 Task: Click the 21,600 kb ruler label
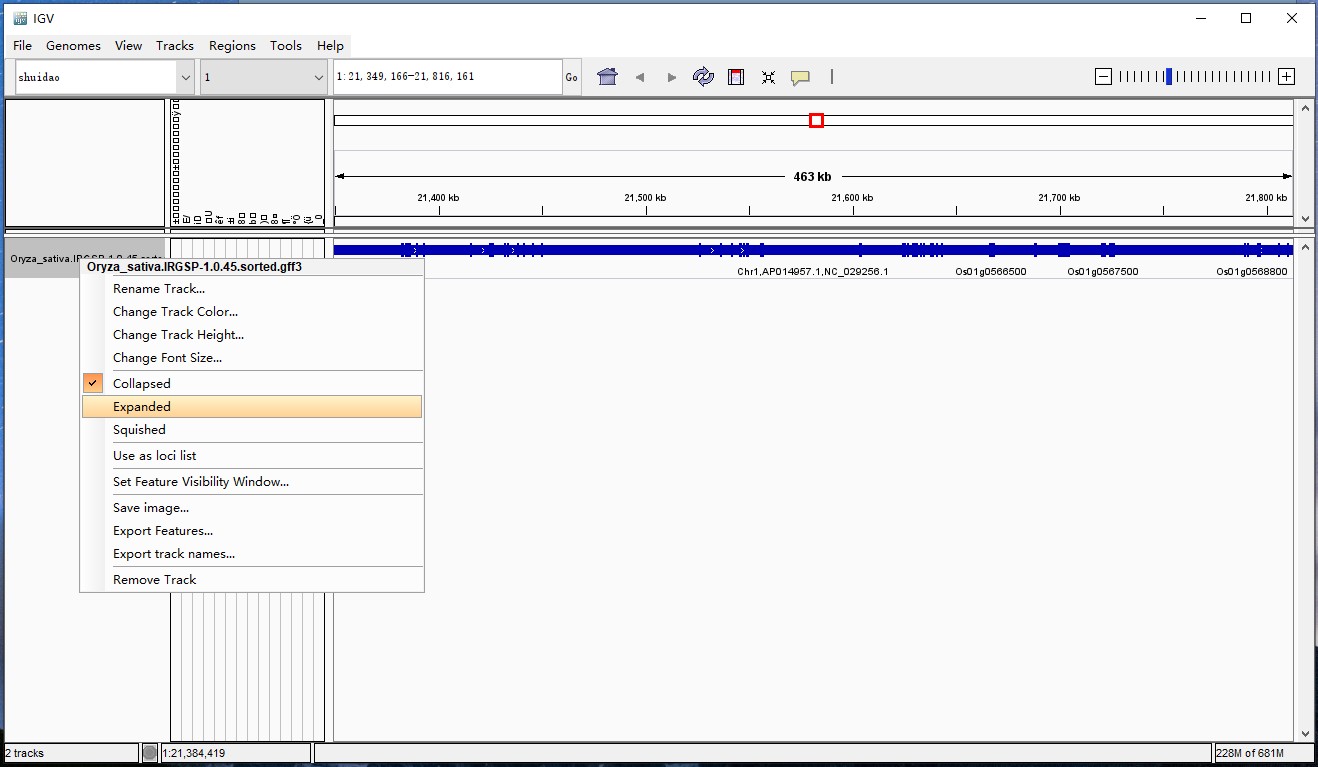pyautogui.click(x=852, y=198)
